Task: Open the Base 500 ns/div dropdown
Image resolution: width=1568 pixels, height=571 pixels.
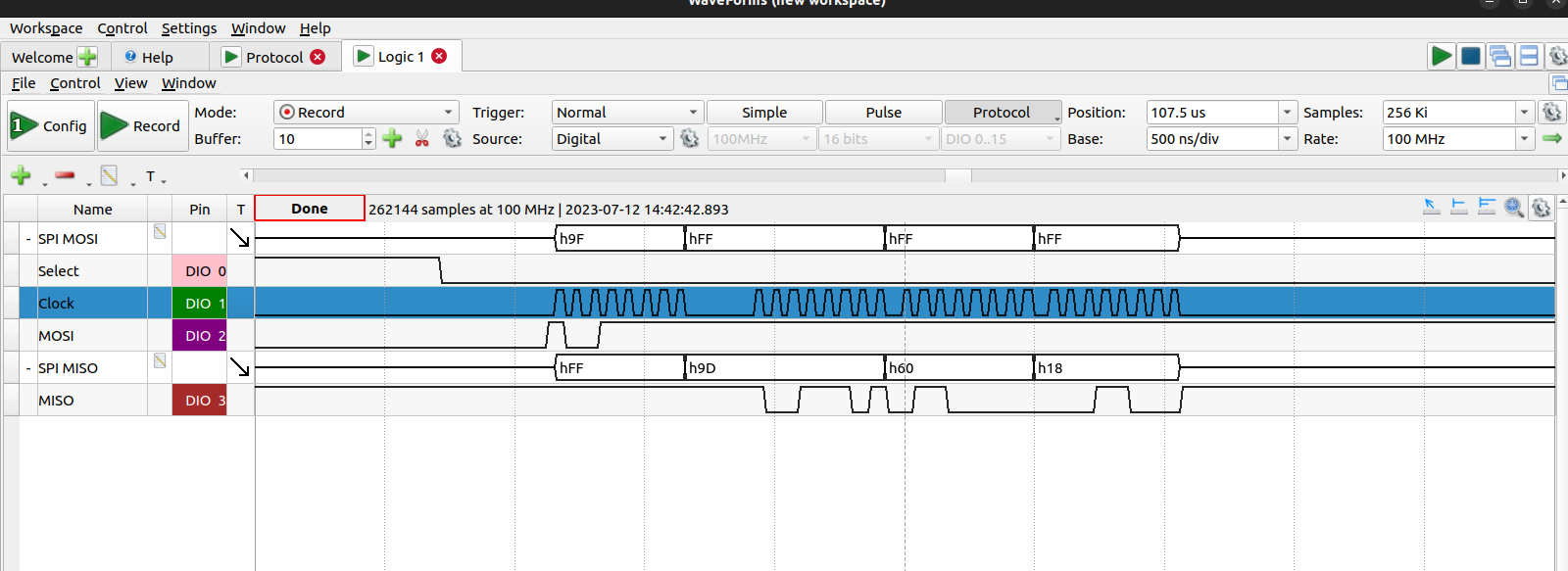Action: click(1288, 139)
